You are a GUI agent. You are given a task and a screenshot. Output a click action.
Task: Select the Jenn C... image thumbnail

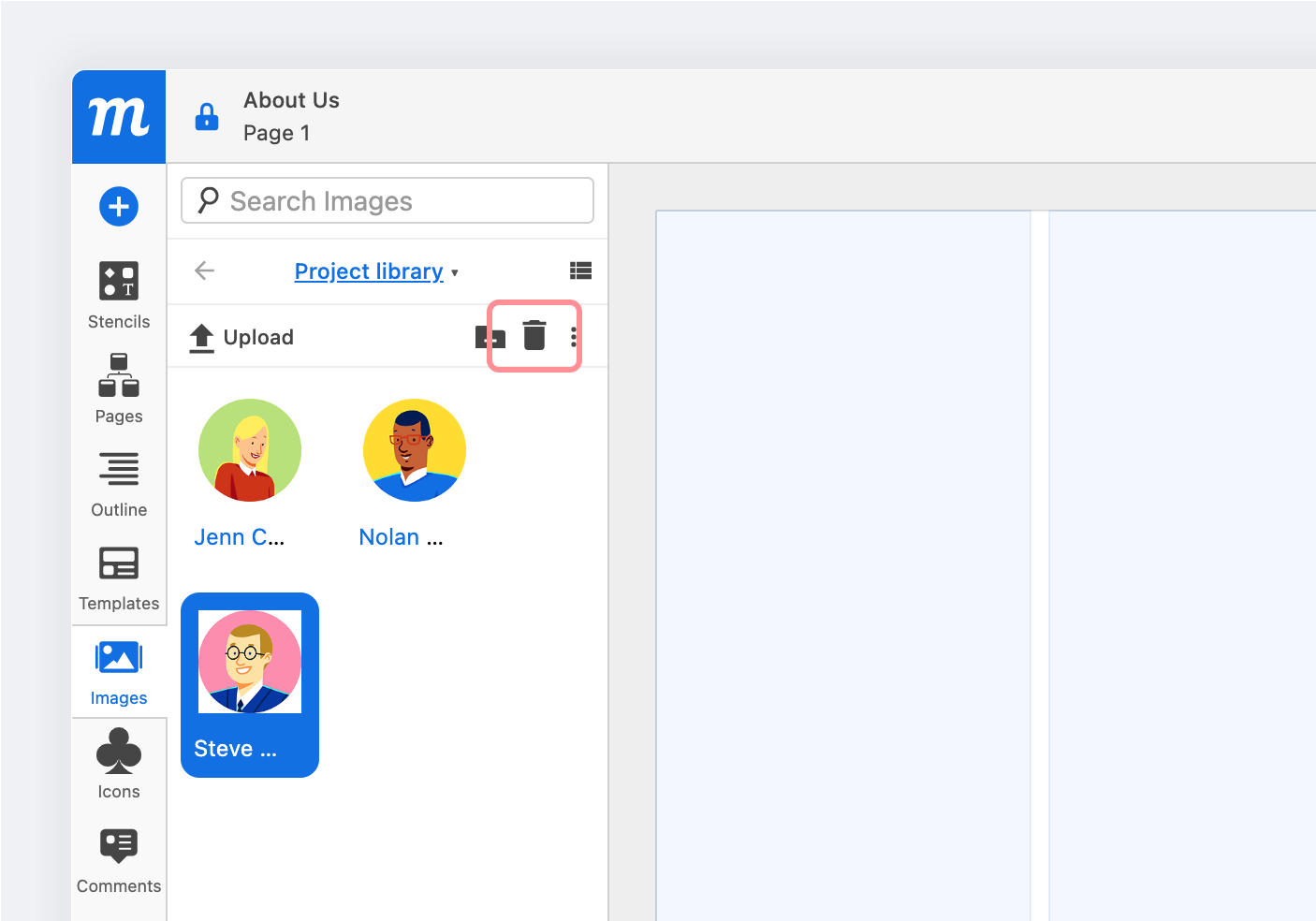pyautogui.click(x=250, y=451)
